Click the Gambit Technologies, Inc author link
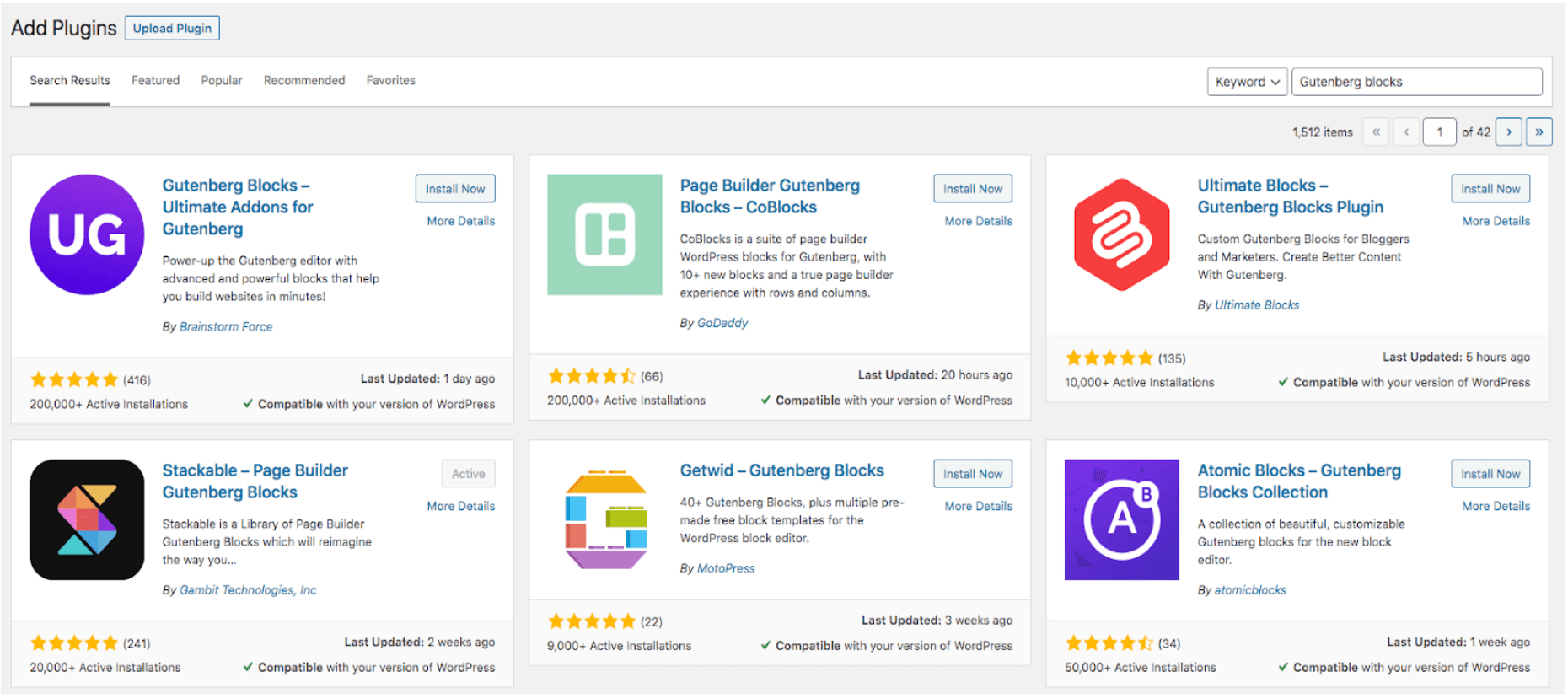1568x699 pixels. 248,590
